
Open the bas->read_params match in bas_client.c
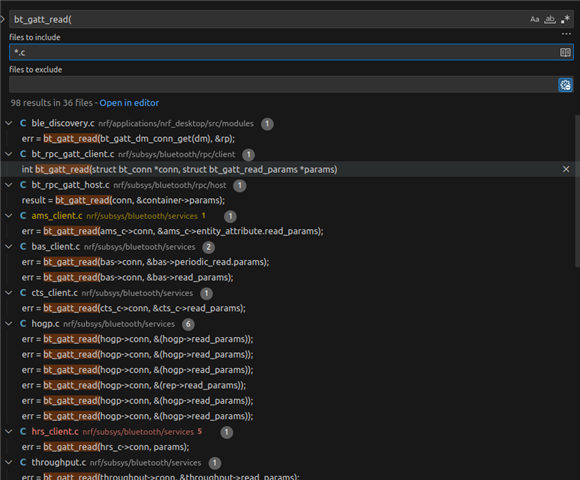128,277
